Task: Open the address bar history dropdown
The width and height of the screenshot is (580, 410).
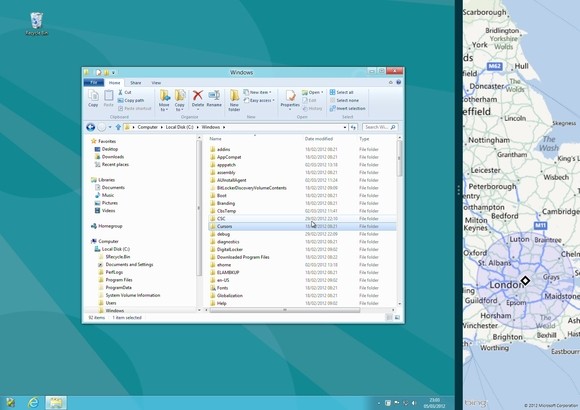Action: point(345,127)
